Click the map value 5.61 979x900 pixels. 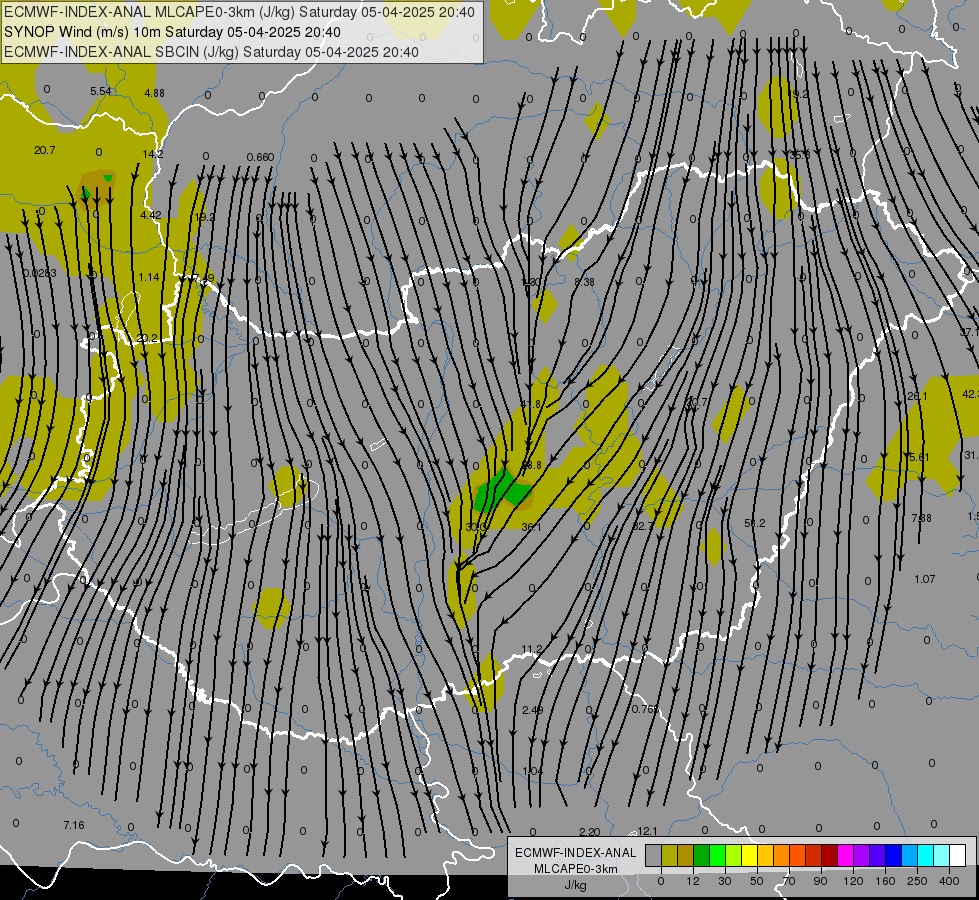coord(919,457)
